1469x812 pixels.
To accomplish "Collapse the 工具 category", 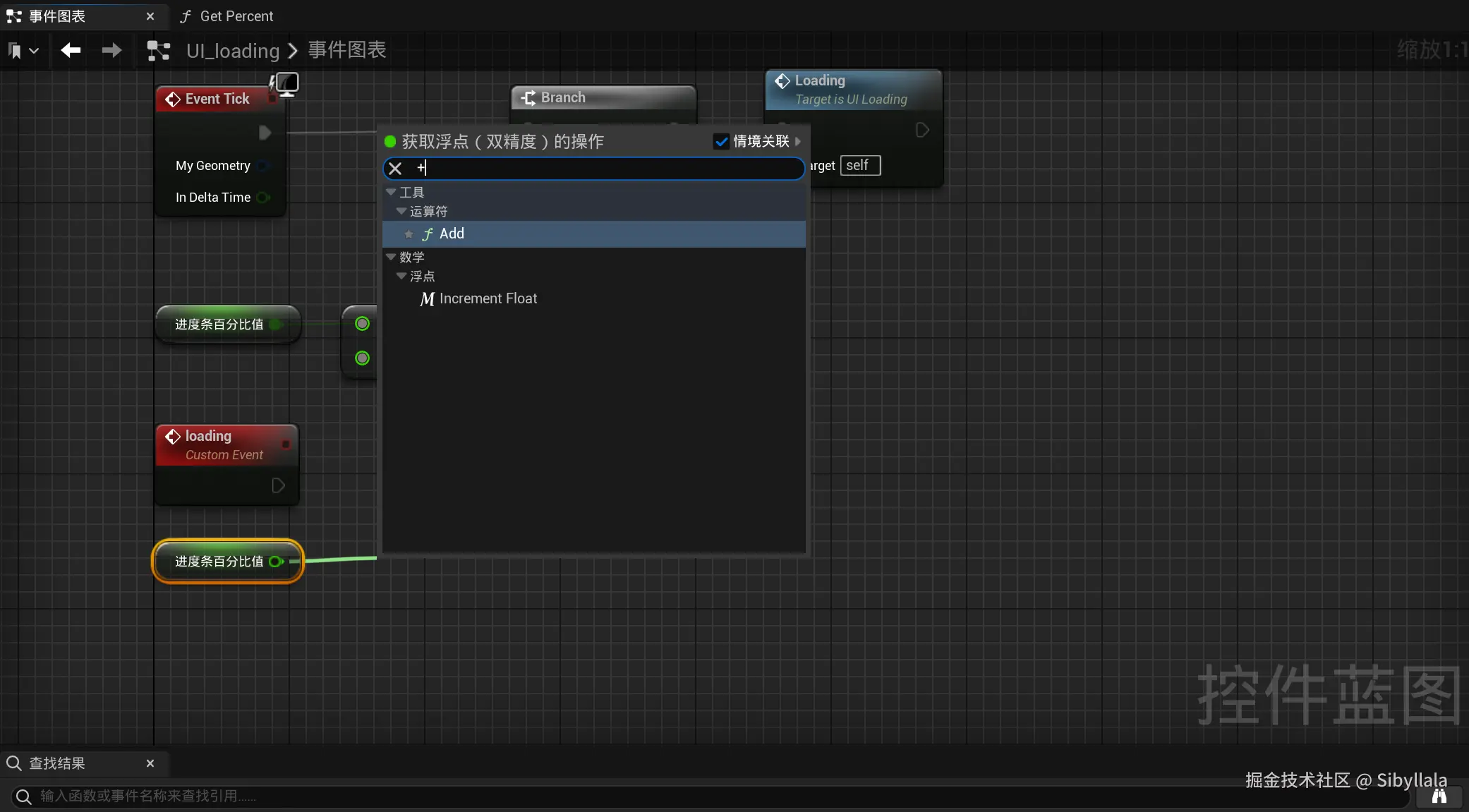I will pos(391,192).
